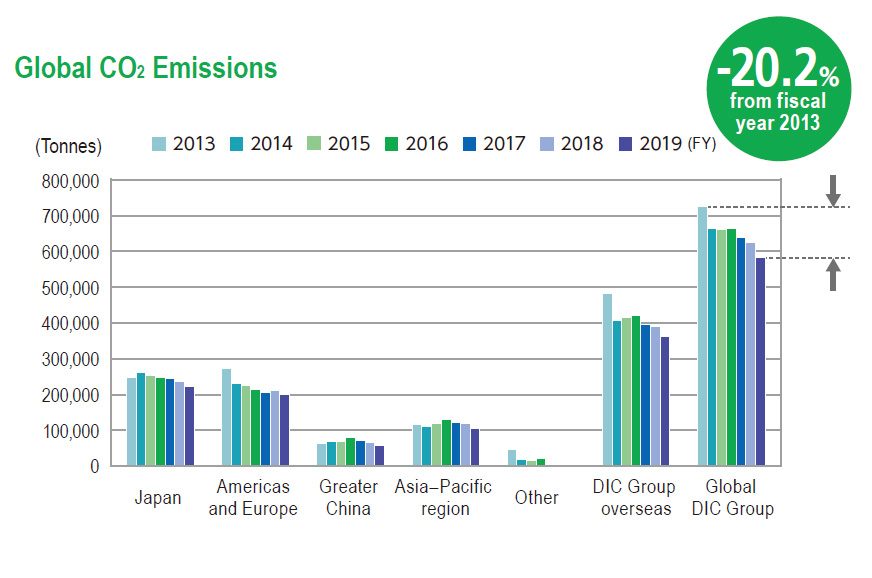Click the "(FY)" legend suffix
Image resolution: width=872 pixels, height=578 pixels.
pyautogui.click(x=702, y=144)
